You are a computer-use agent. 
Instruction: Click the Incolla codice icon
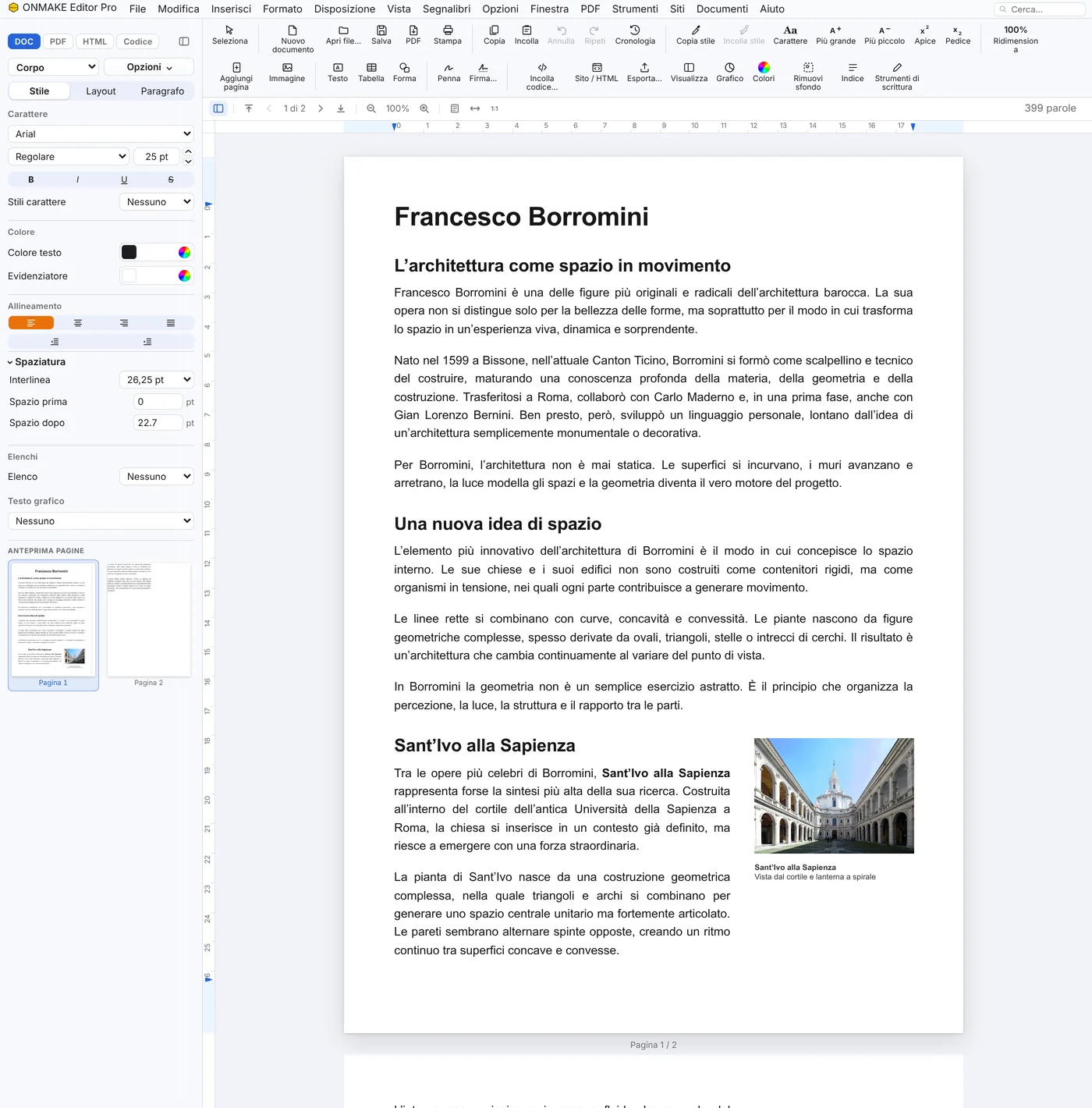(x=542, y=76)
